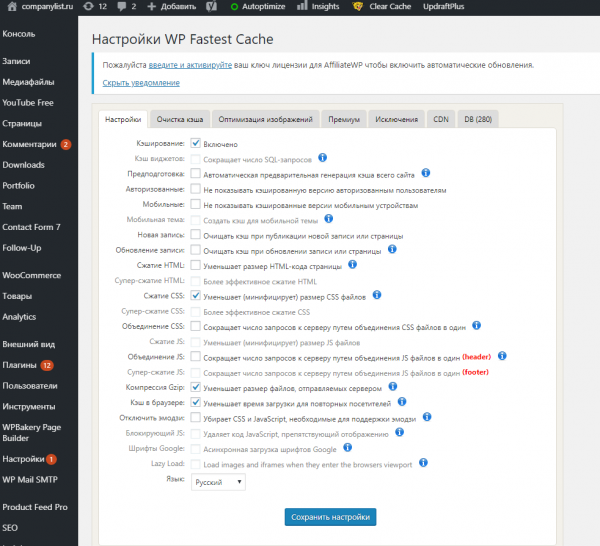The image size is (600, 546).
Task: Uncheck the Кэш в браузере checkbox
Action: click(196, 401)
